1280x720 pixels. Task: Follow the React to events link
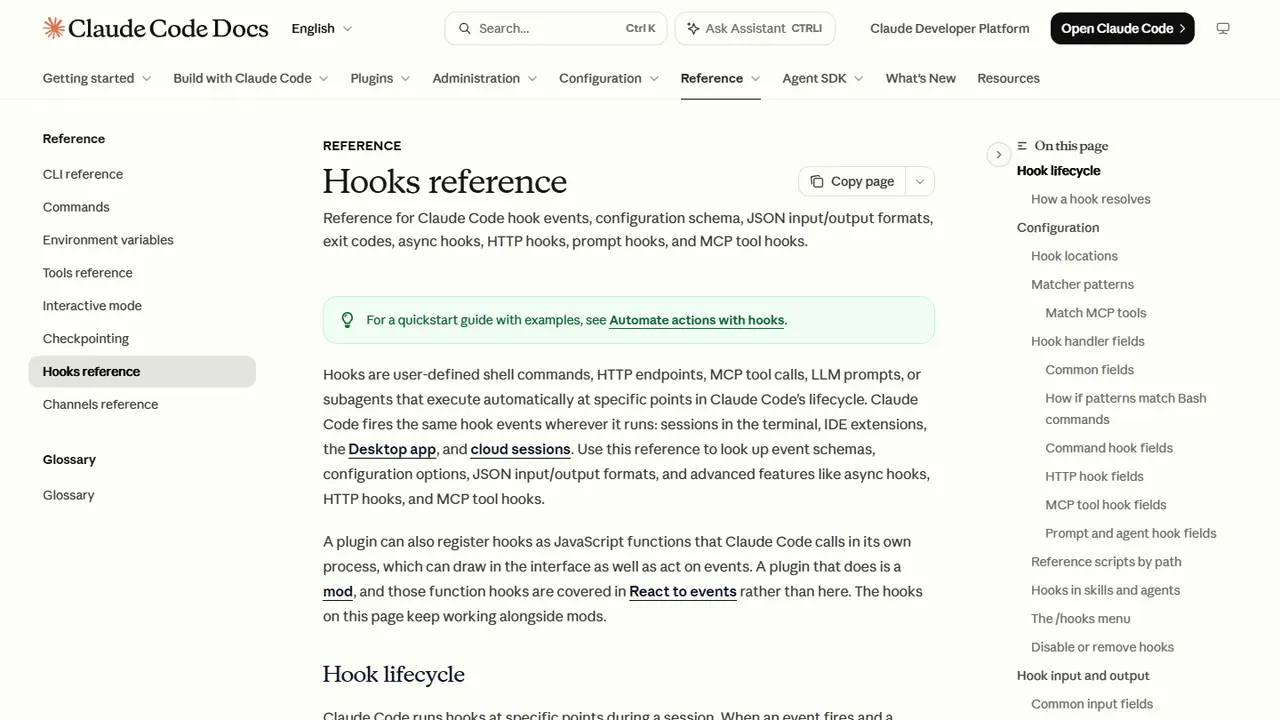(683, 591)
